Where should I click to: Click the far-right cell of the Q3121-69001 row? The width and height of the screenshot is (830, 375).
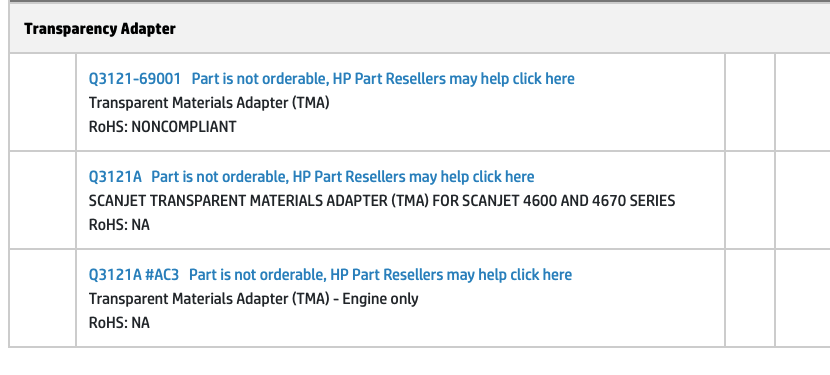[803, 102]
